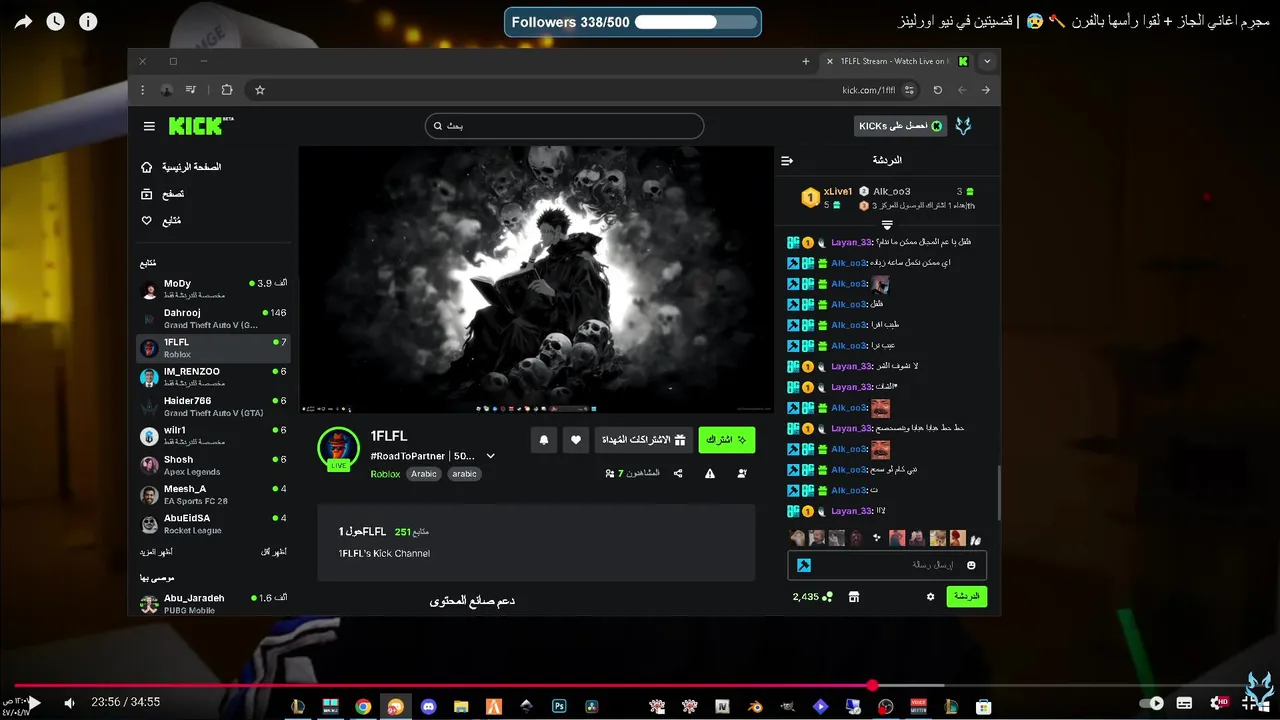Click the 1FLFL live avatar
Screen dimensions: 1280x720
(338, 448)
